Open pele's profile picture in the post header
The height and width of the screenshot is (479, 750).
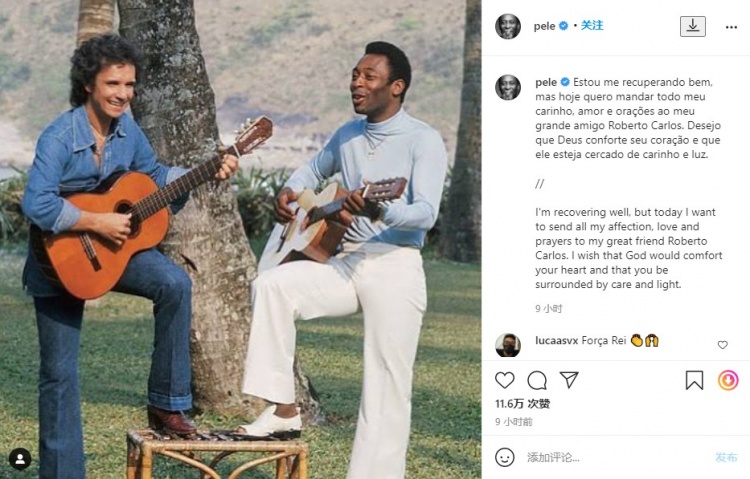point(508,26)
